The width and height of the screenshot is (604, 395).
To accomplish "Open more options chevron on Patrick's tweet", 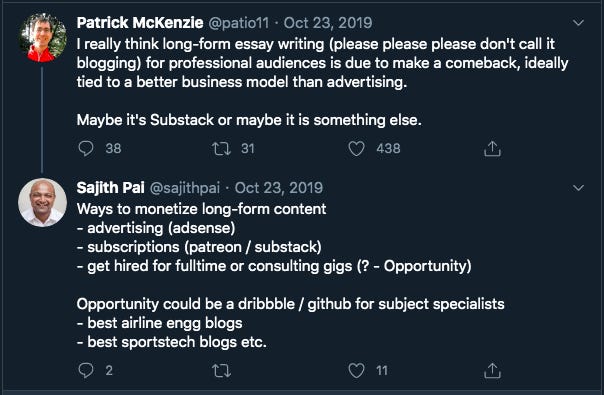I will pos(578,23).
